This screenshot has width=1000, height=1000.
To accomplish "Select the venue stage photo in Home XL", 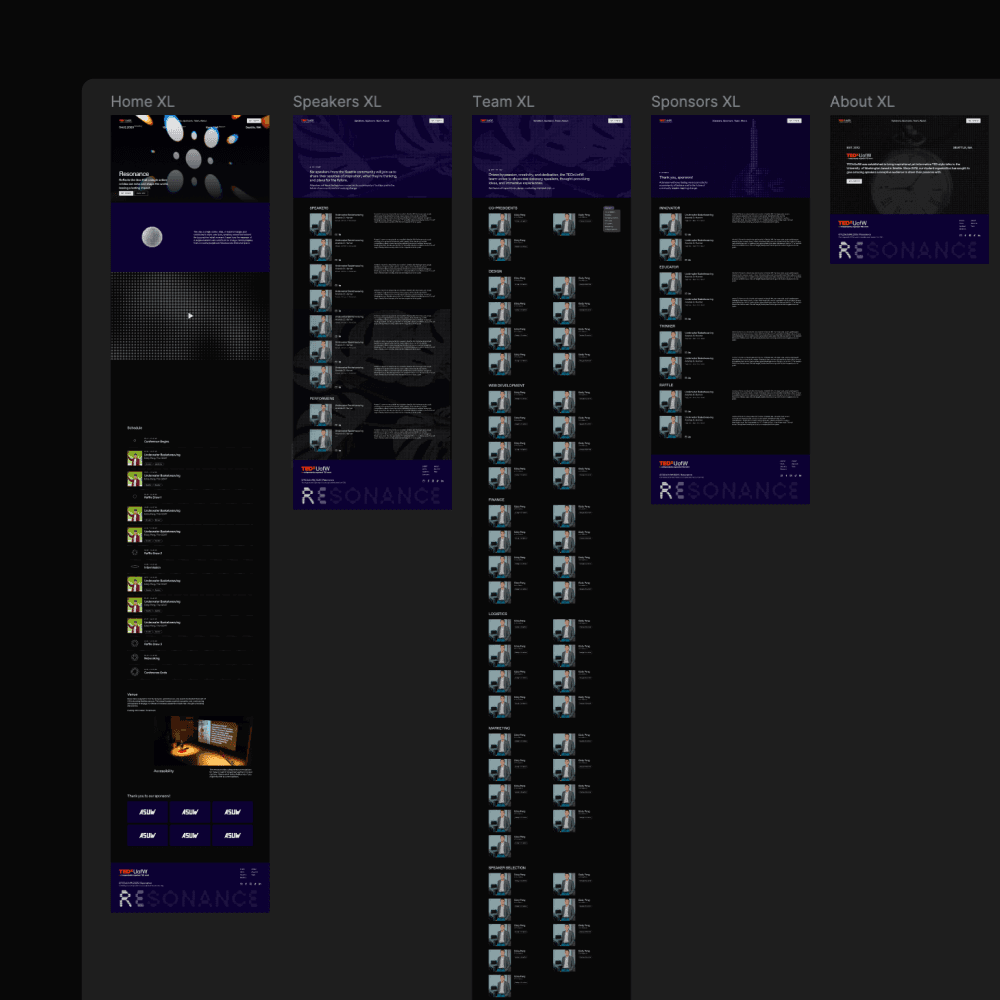I will pyautogui.click(x=203, y=740).
